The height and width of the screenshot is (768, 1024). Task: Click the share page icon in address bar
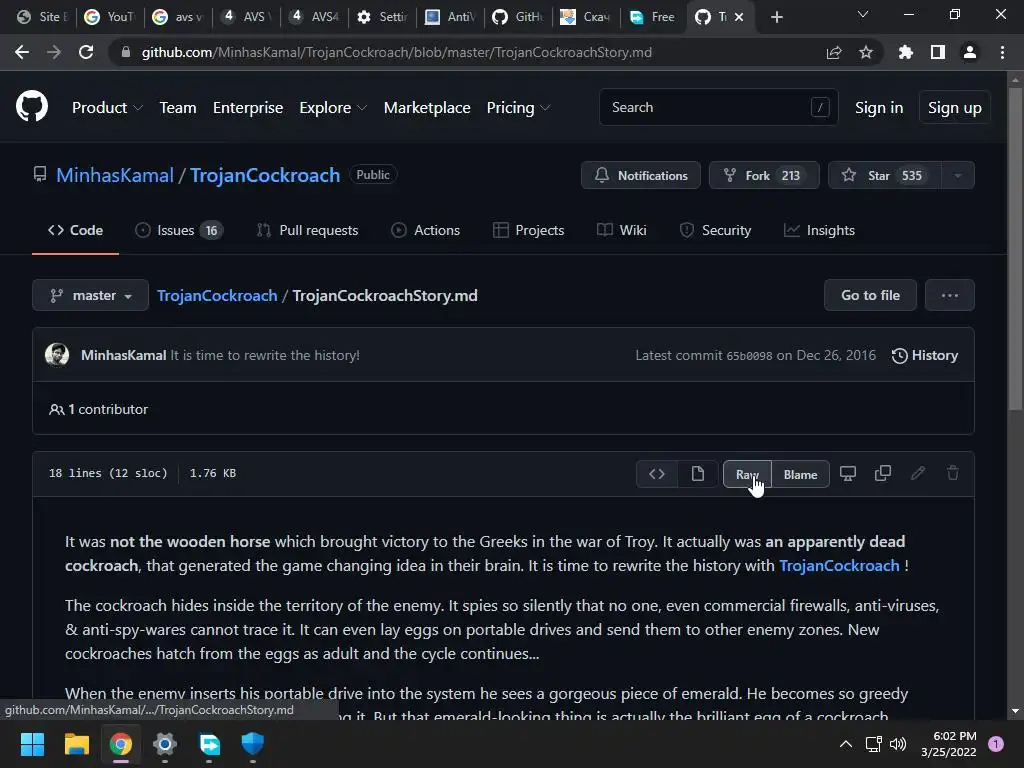834,52
